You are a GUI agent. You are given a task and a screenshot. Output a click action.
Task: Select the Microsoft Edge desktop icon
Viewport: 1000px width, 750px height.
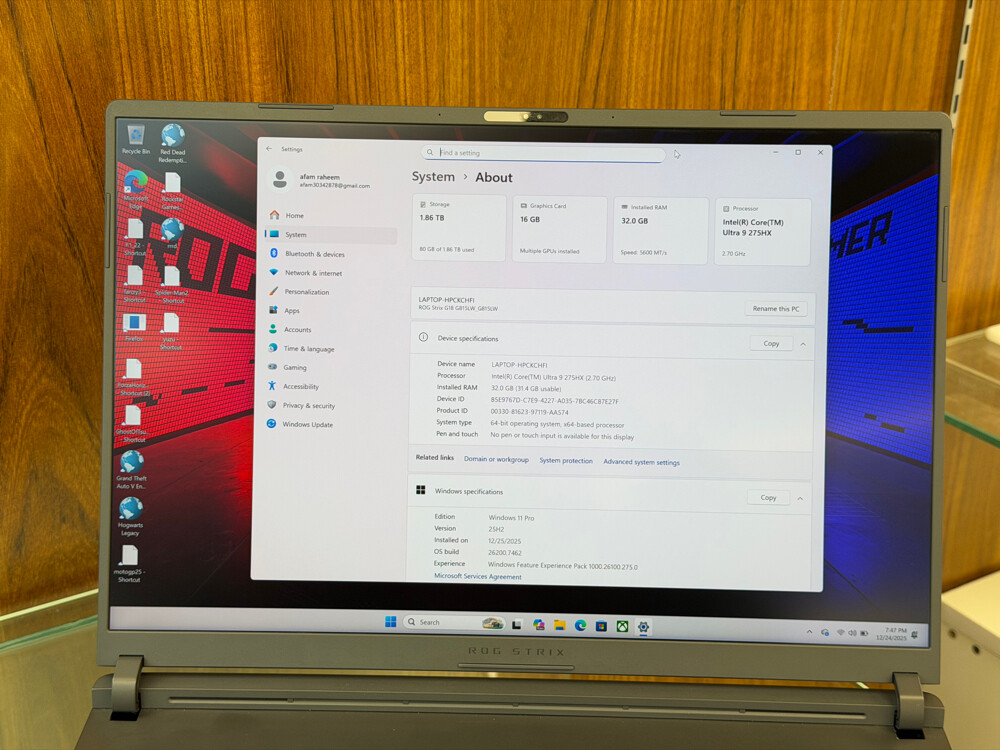click(135, 190)
